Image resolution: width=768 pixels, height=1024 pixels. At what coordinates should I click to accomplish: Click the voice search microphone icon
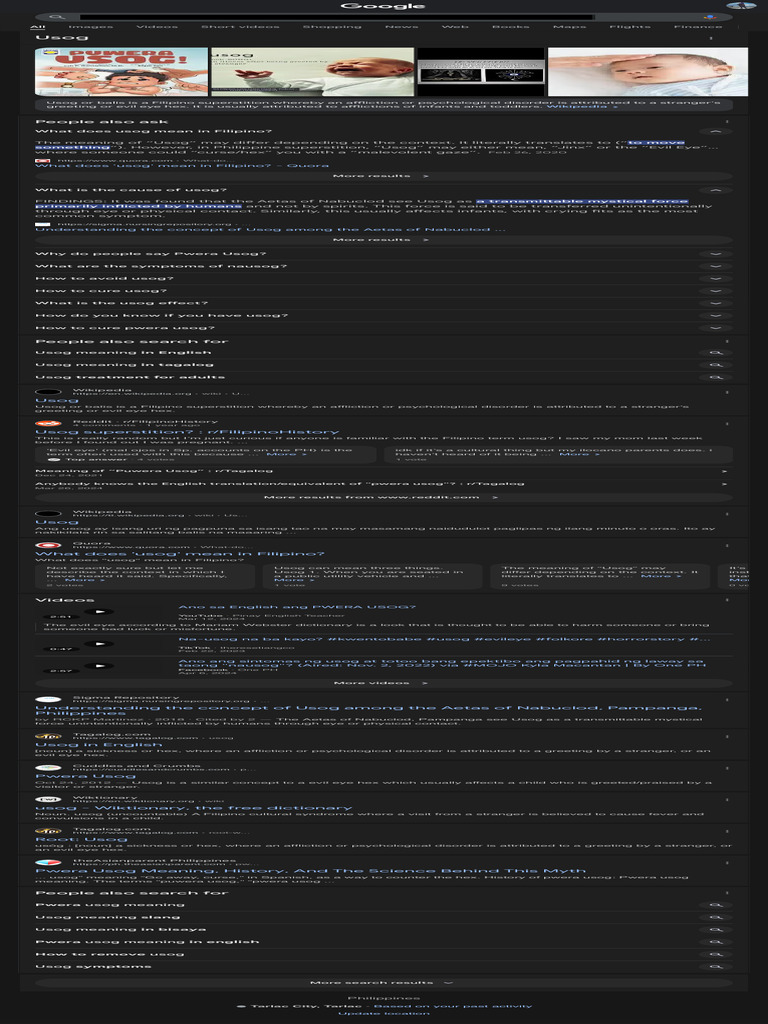pos(710,17)
